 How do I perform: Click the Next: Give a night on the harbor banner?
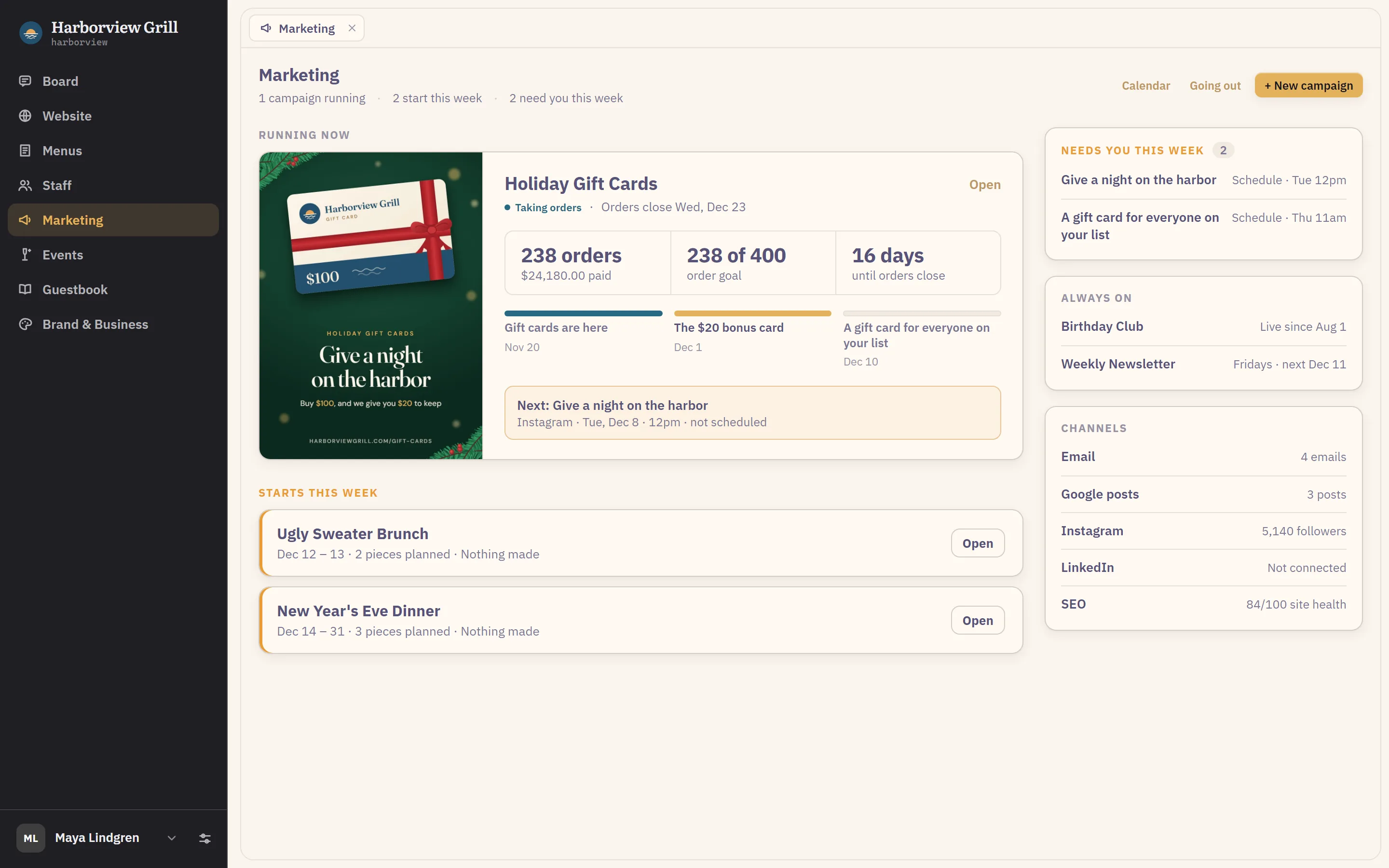[752, 413]
